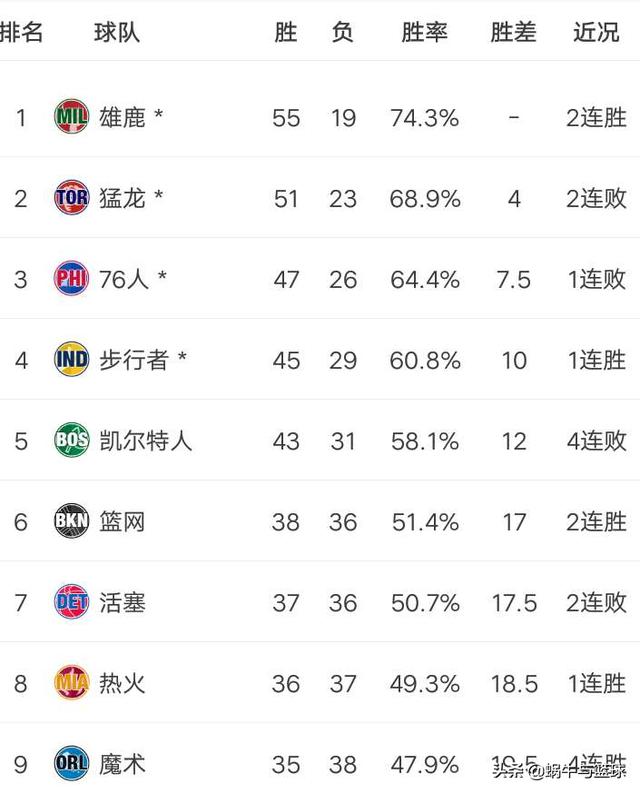This screenshot has height=793, width=640.
Task: Click the 74.3% win rate value
Action: coord(424,118)
